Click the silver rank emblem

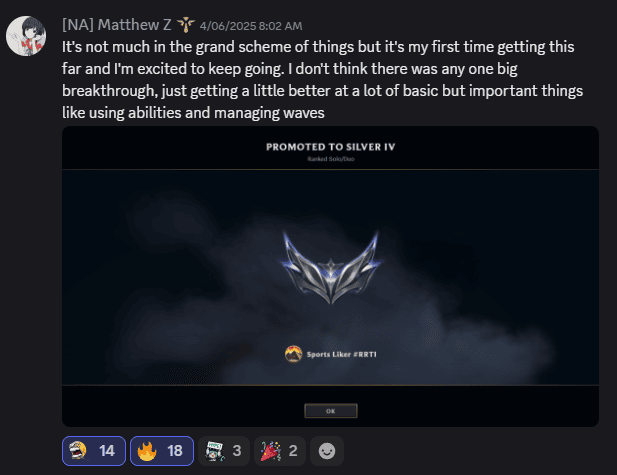331,268
